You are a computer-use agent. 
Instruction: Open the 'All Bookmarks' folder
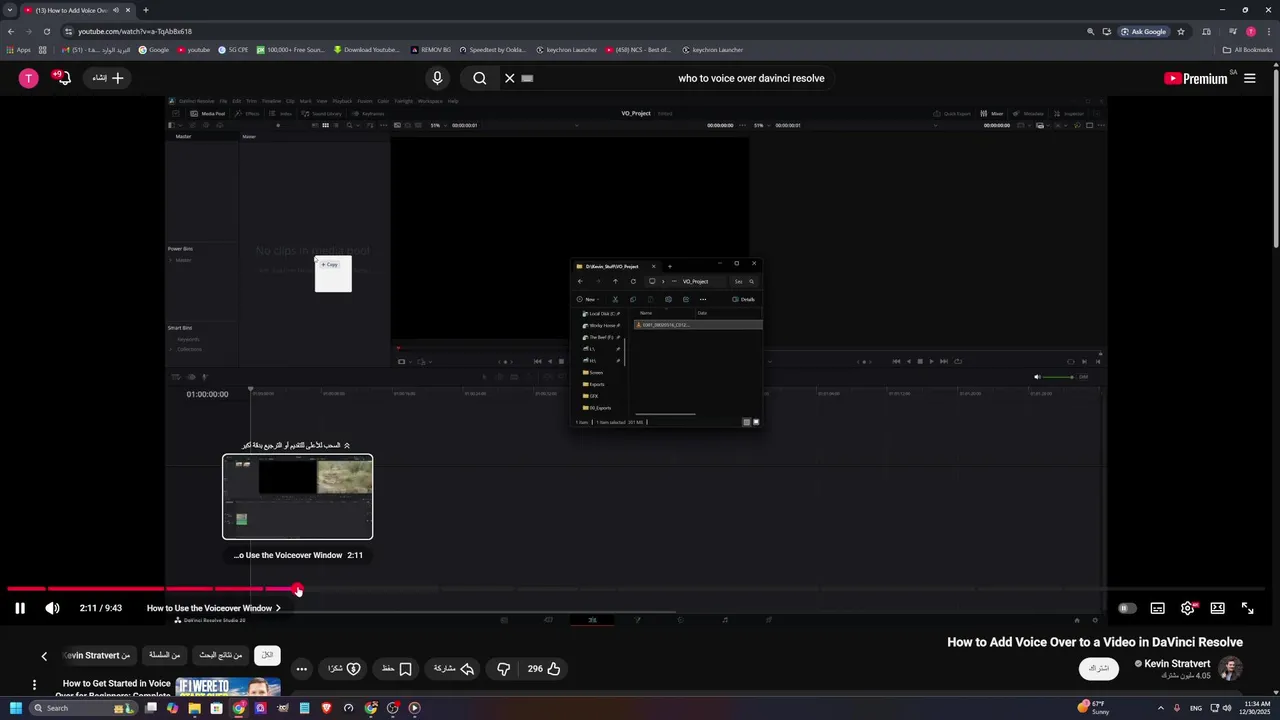(x=1248, y=50)
